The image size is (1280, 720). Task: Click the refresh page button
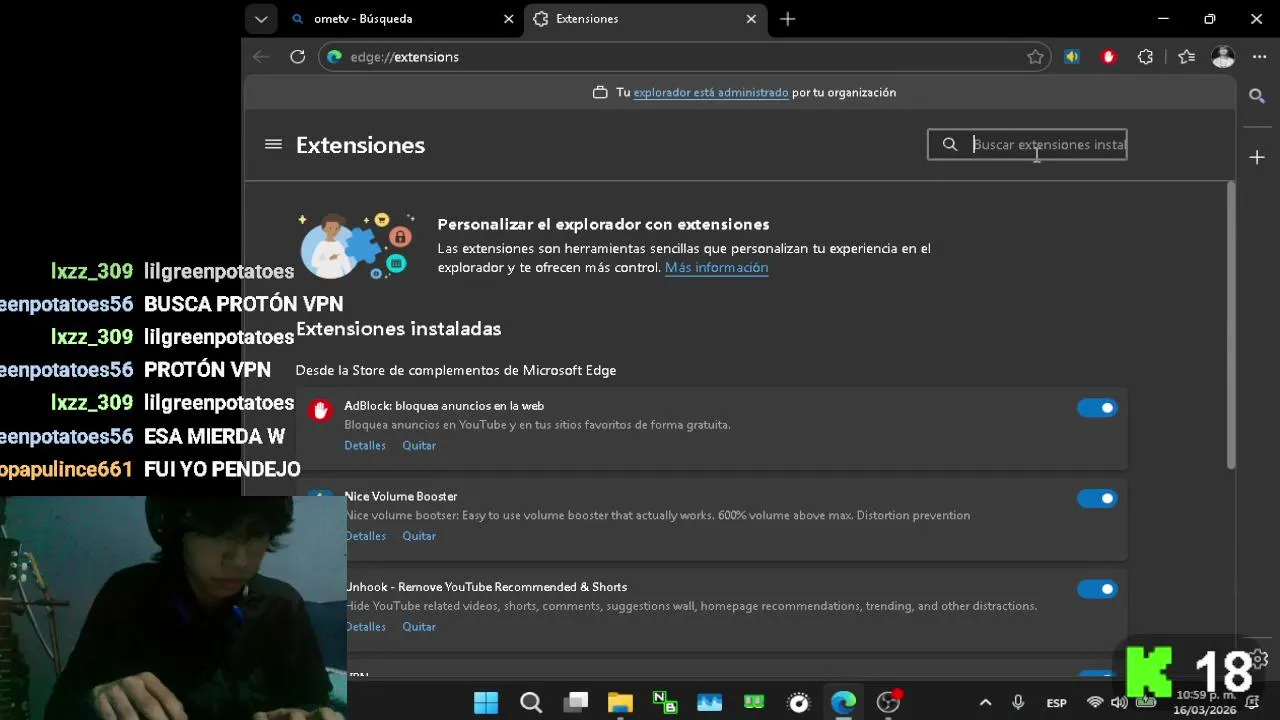tap(297, 57)
